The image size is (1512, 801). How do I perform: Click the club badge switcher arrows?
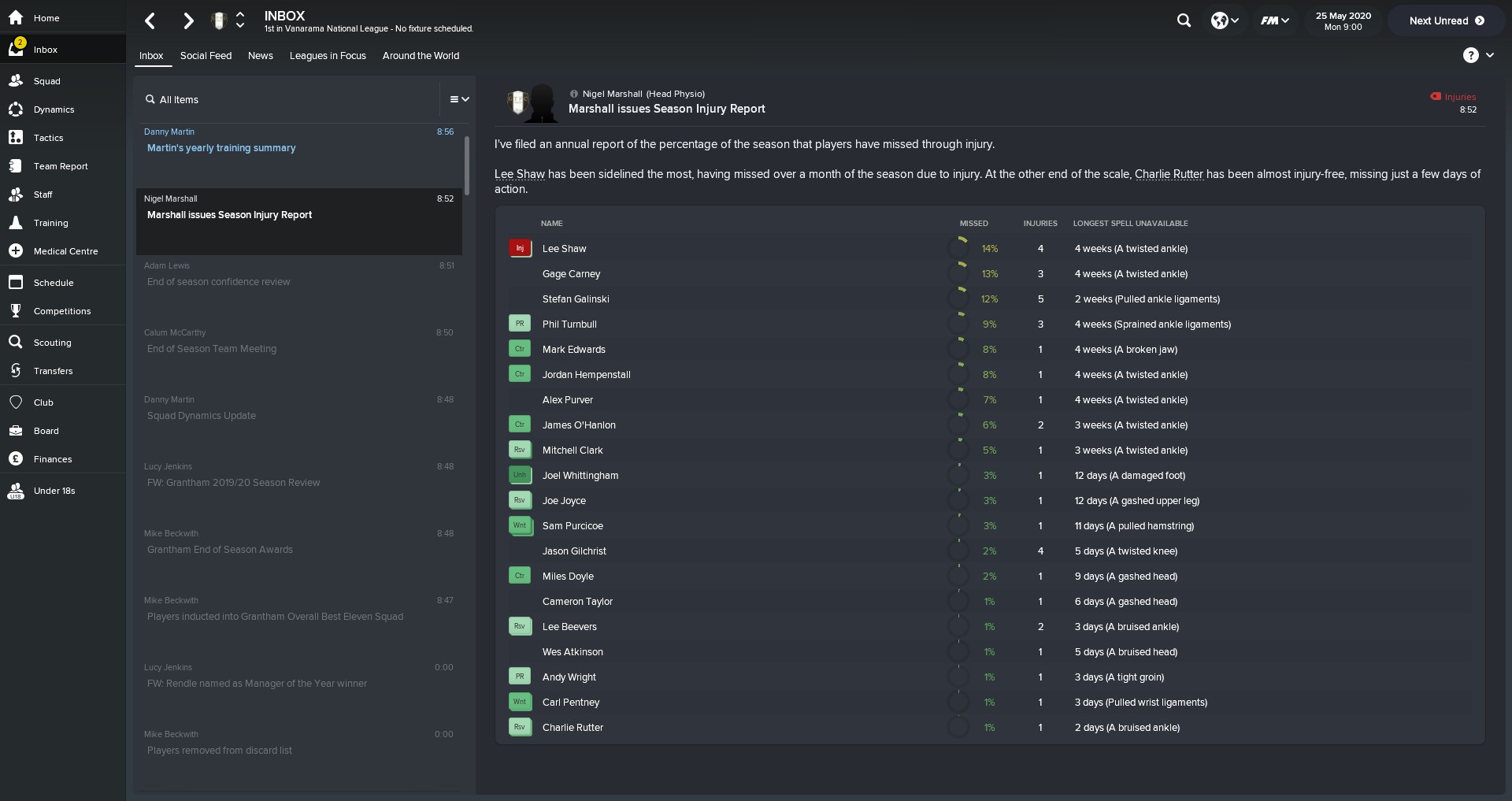[x=240, y=20]
